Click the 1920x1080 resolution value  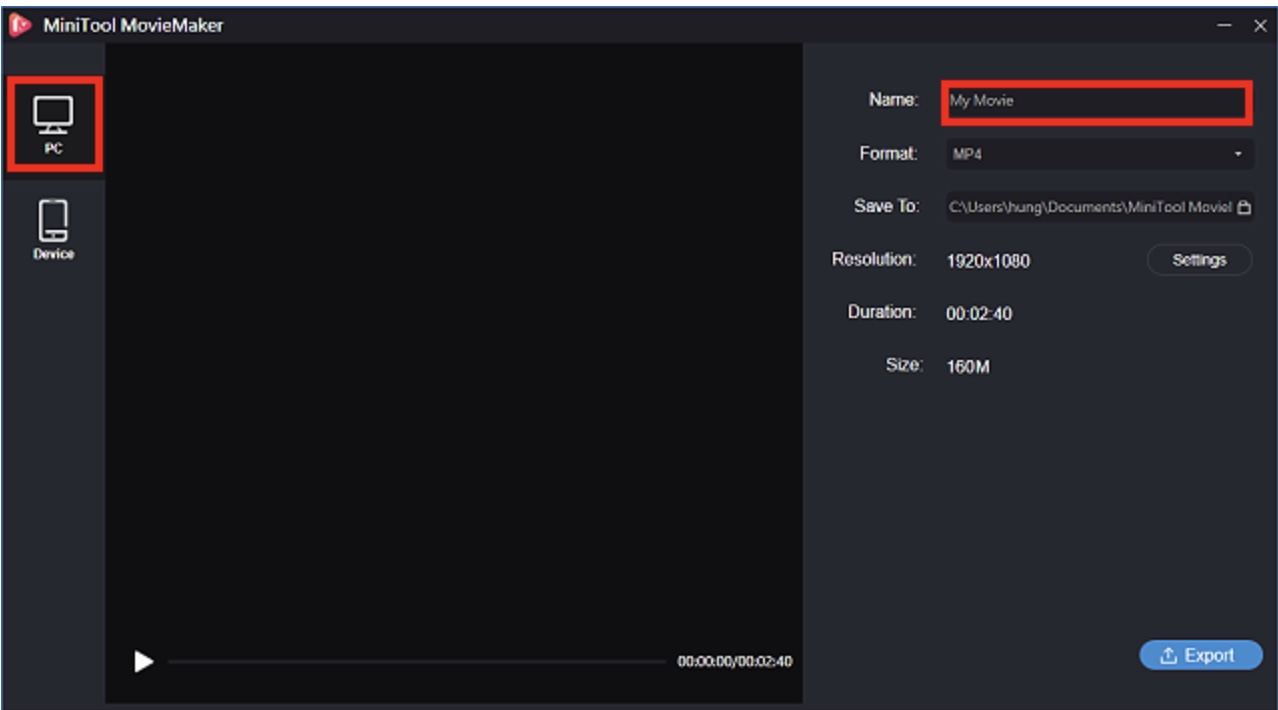point(988,261)
